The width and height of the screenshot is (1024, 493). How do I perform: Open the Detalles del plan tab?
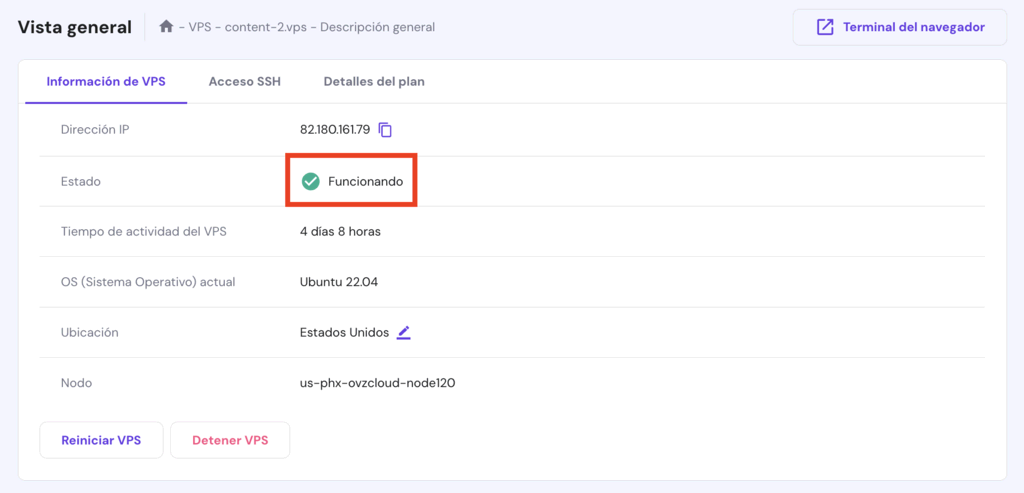click(x=374, y=82)
